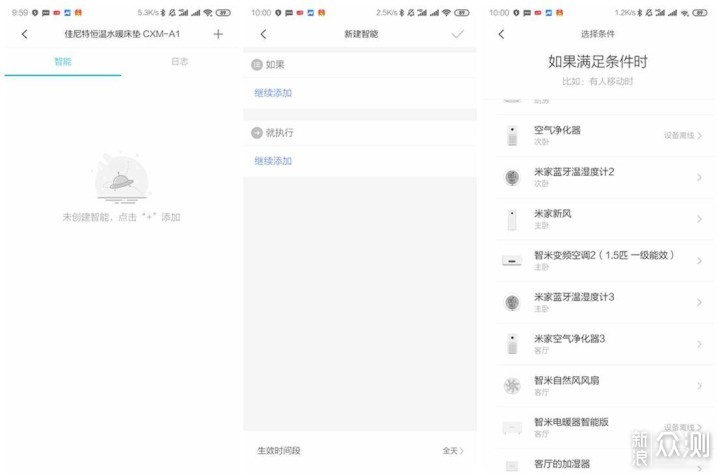Screen dimensions: 720x476
Task: Open 生效时间段 全天 time setting
Action: (453, 451)
